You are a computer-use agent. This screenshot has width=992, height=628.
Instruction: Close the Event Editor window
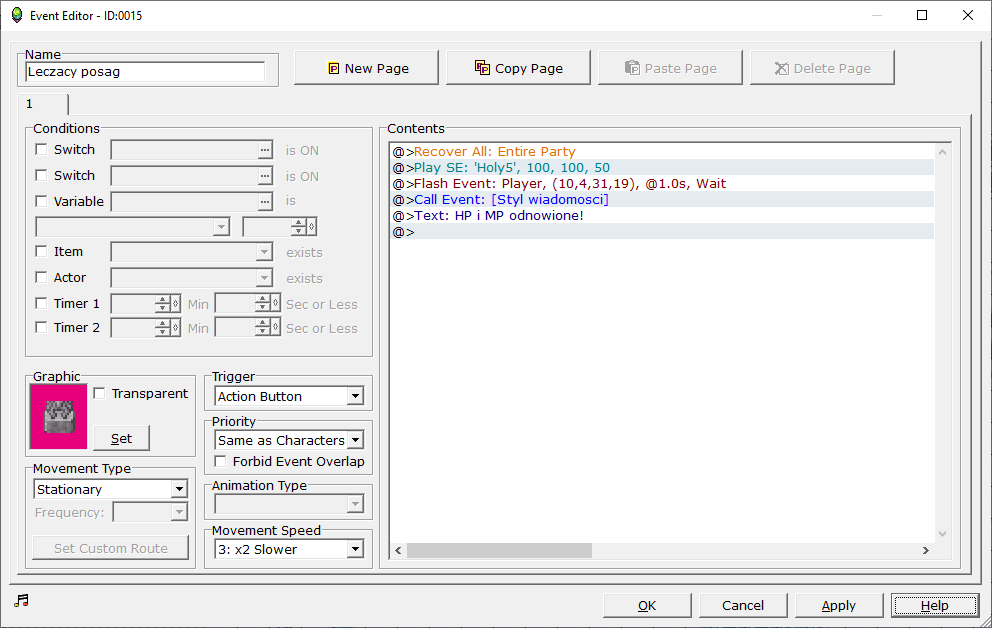click(x=968, y=15)
